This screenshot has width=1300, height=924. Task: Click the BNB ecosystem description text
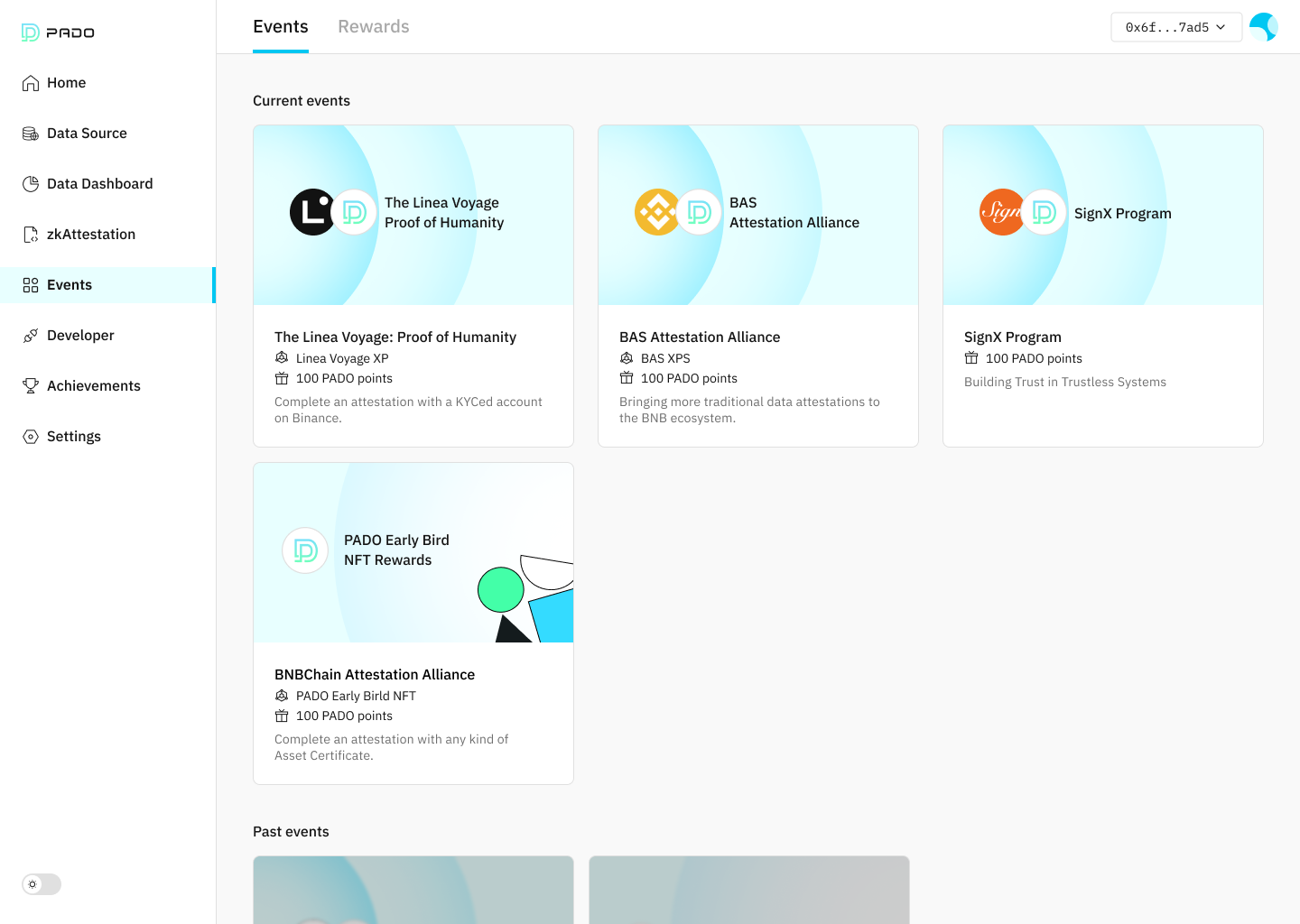[749, 410]
